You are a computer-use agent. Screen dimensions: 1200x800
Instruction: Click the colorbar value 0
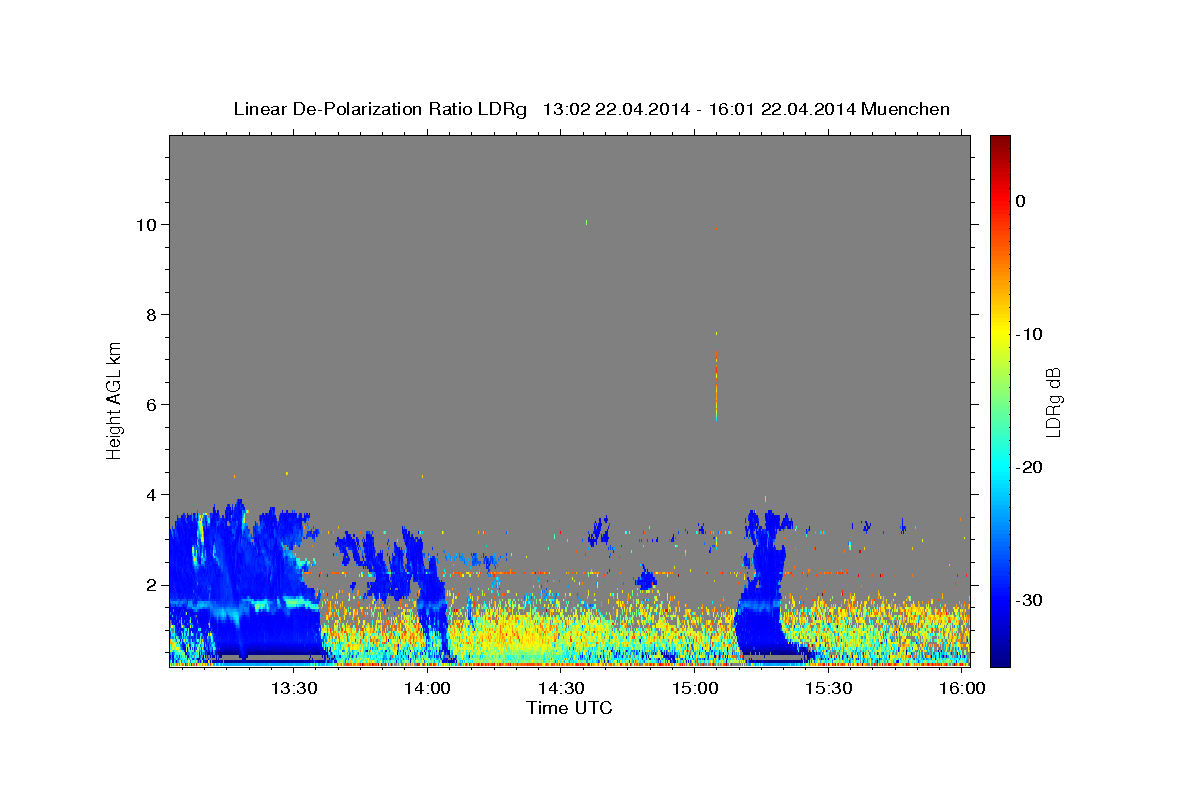1021,201
